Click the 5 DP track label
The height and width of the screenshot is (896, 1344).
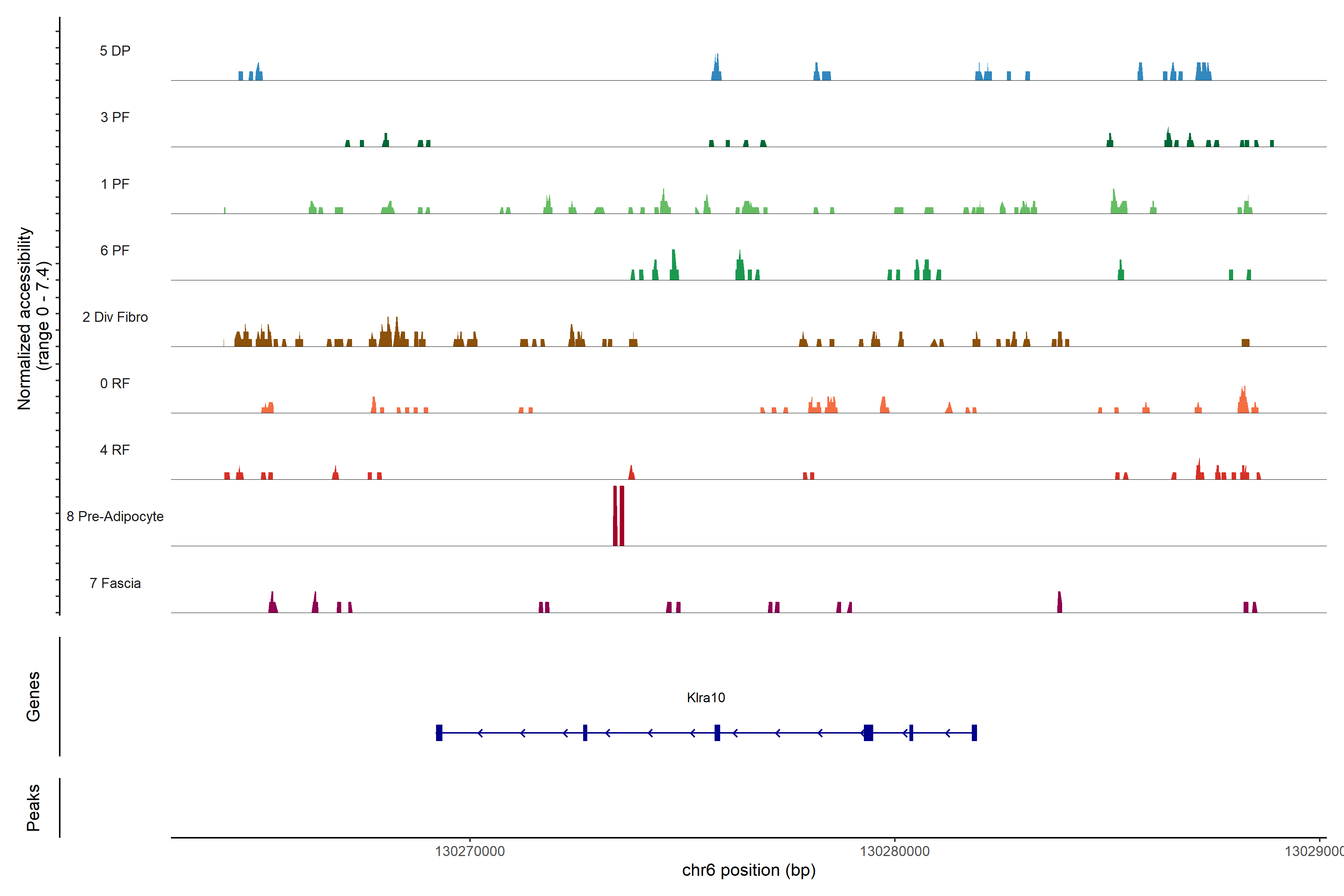coord(115,51)
